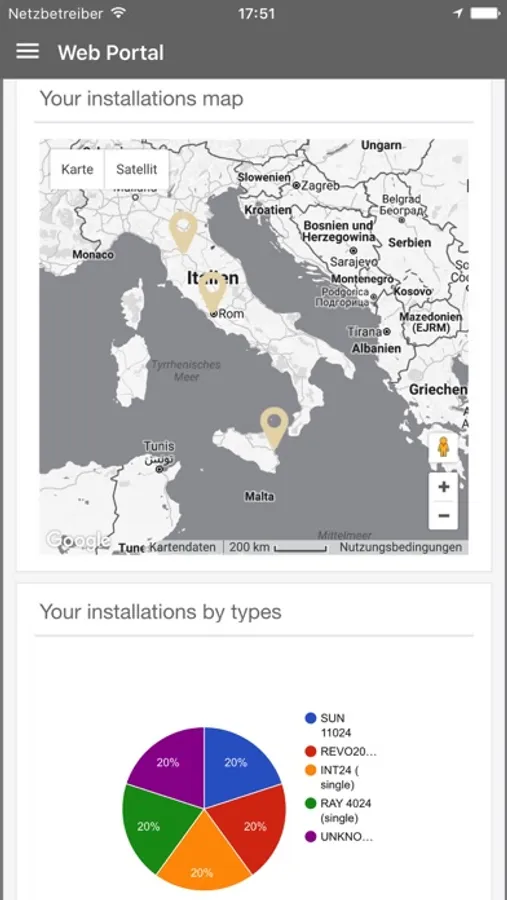Screen dimensions: 507x900
Task: Select the green RAY 4024 legend dot
Action: [311, 803]
